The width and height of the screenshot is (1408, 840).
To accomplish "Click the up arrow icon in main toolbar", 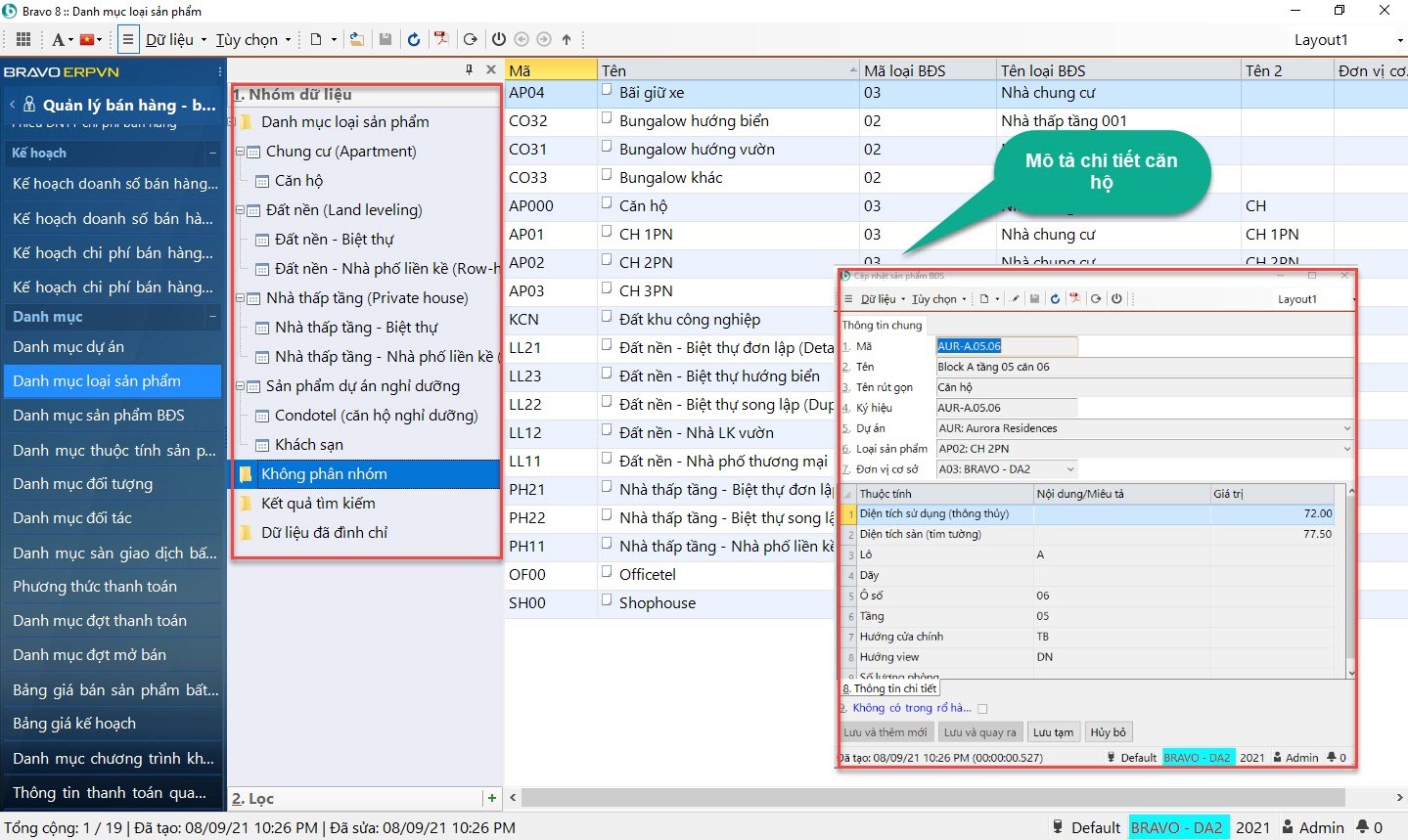I will [x=567, y=39].
